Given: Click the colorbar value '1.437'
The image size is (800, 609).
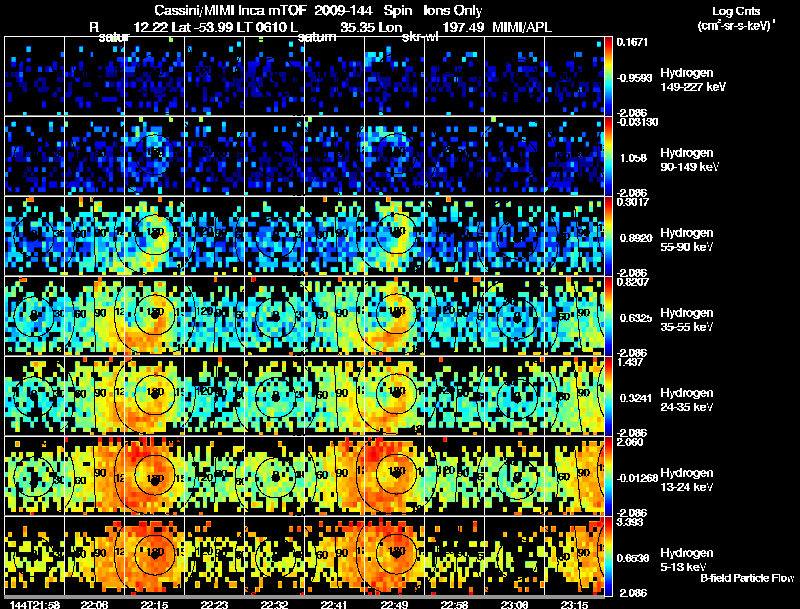Looking at the screenshot, I should pos(630,362).
